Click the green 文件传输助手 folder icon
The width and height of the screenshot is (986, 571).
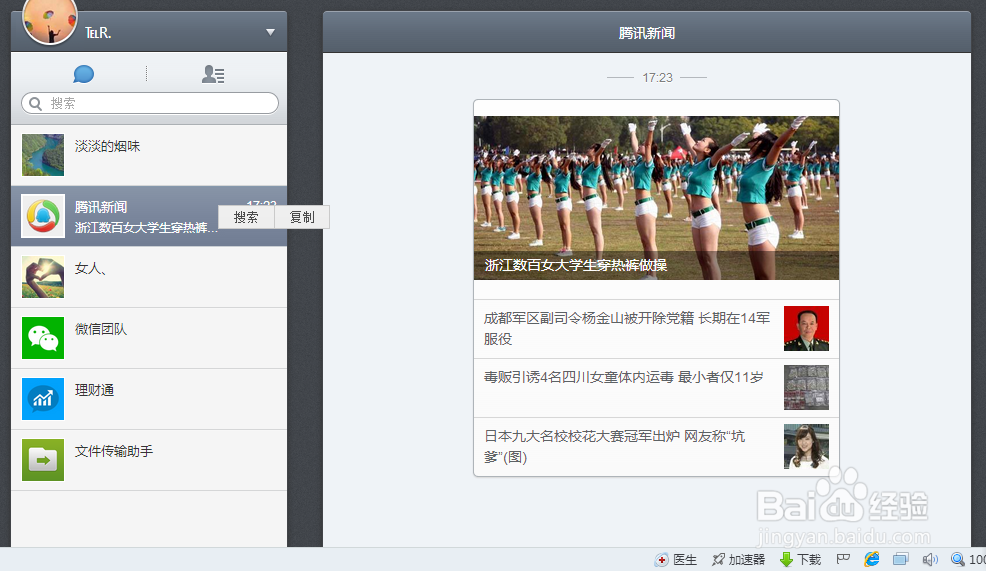pos(43,460)
